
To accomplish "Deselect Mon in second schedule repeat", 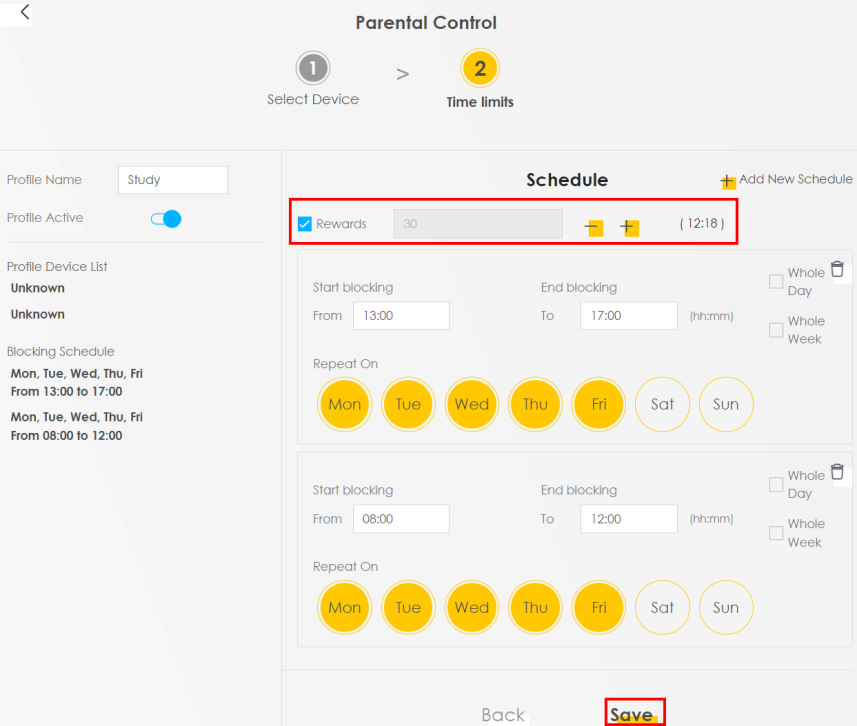I will coord(344,607).
